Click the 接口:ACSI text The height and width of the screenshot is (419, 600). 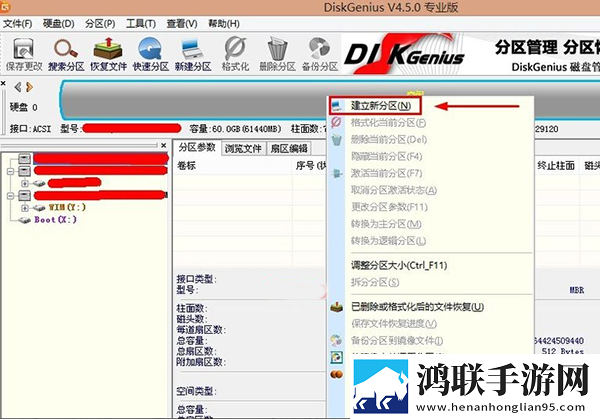30,129
